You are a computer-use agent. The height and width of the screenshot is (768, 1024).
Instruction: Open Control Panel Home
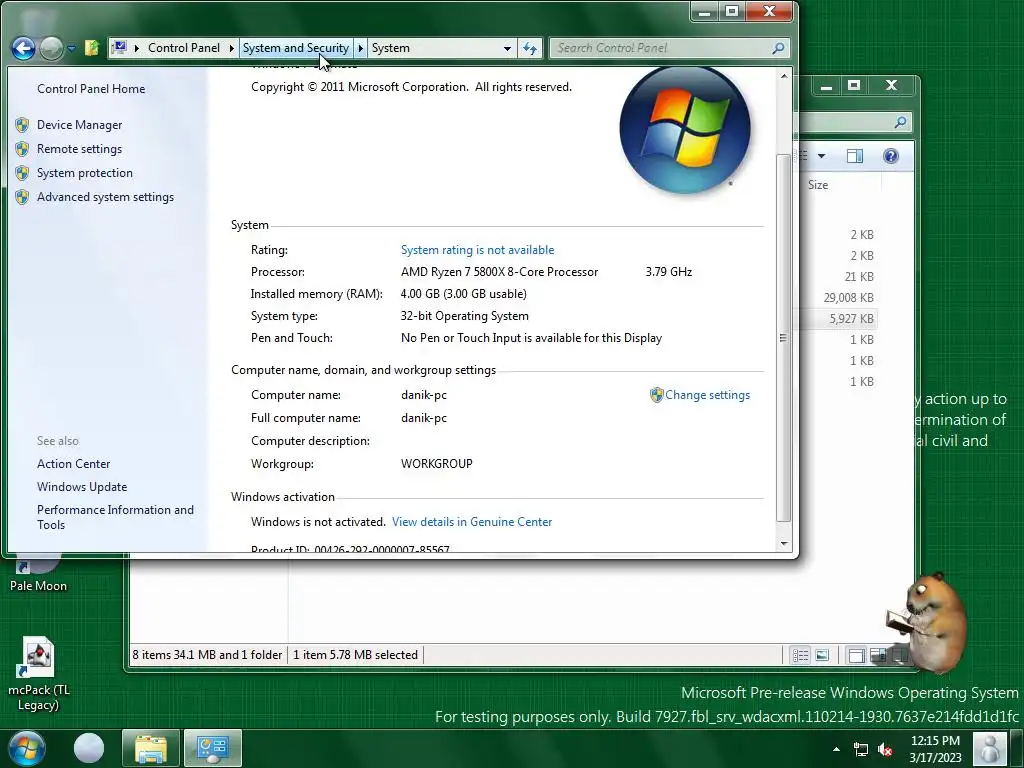pyautogui.click(x=91, y=89)
